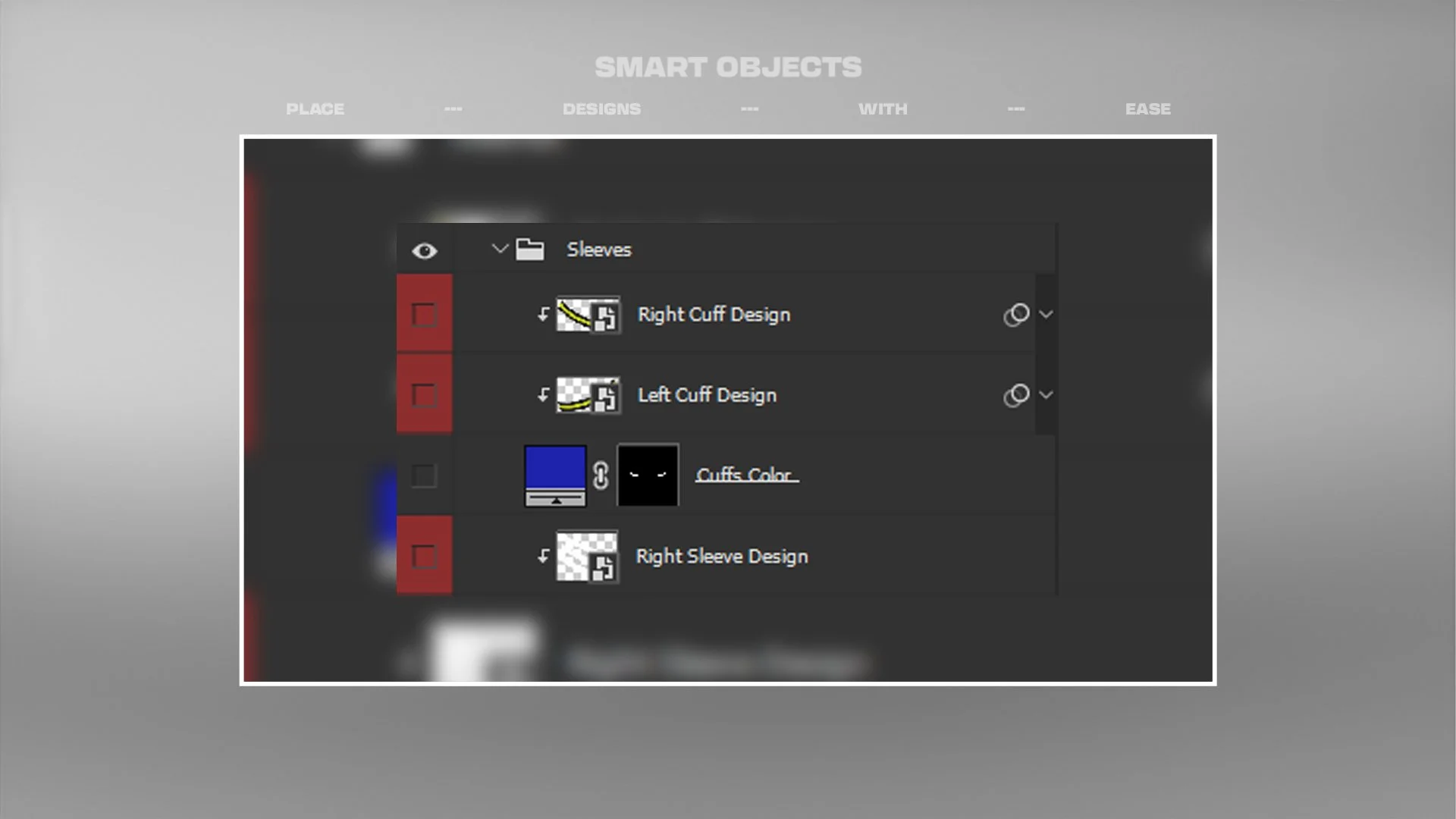Click the Sleeves folder icon

click(x=529, y=249)
